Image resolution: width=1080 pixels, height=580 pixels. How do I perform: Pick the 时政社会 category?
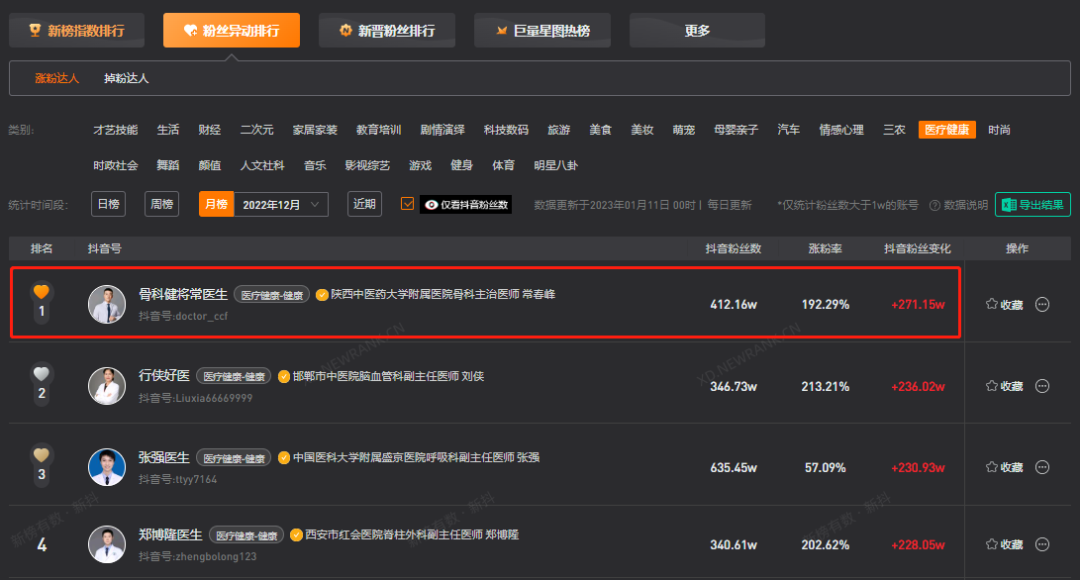point(116,165)
